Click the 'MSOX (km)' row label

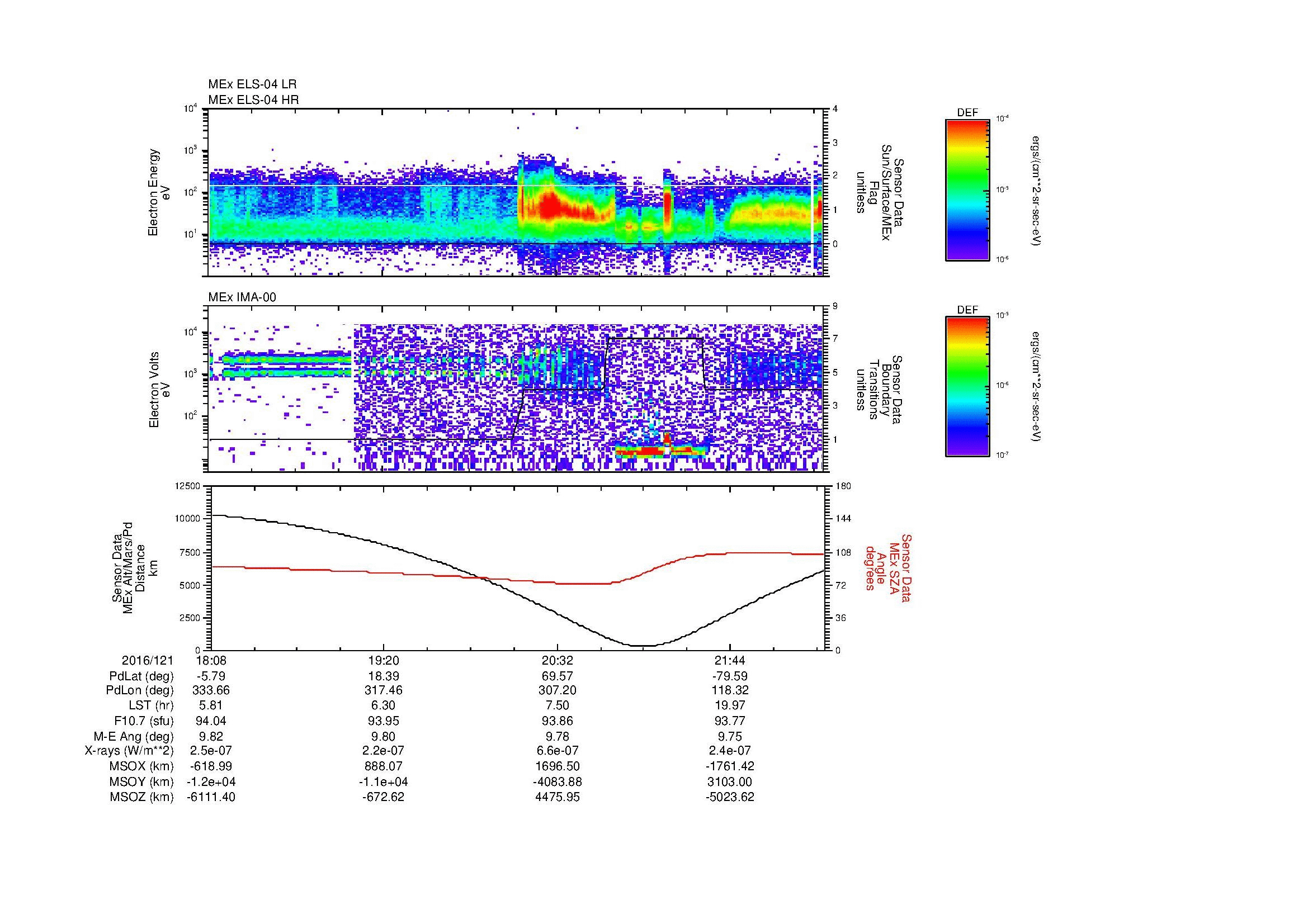pos(142,766)
